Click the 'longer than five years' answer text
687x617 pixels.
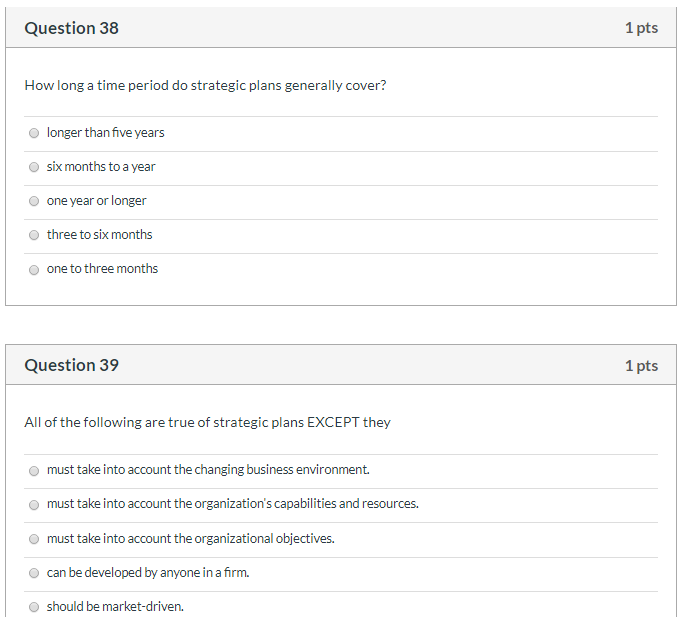coord(106,133)
